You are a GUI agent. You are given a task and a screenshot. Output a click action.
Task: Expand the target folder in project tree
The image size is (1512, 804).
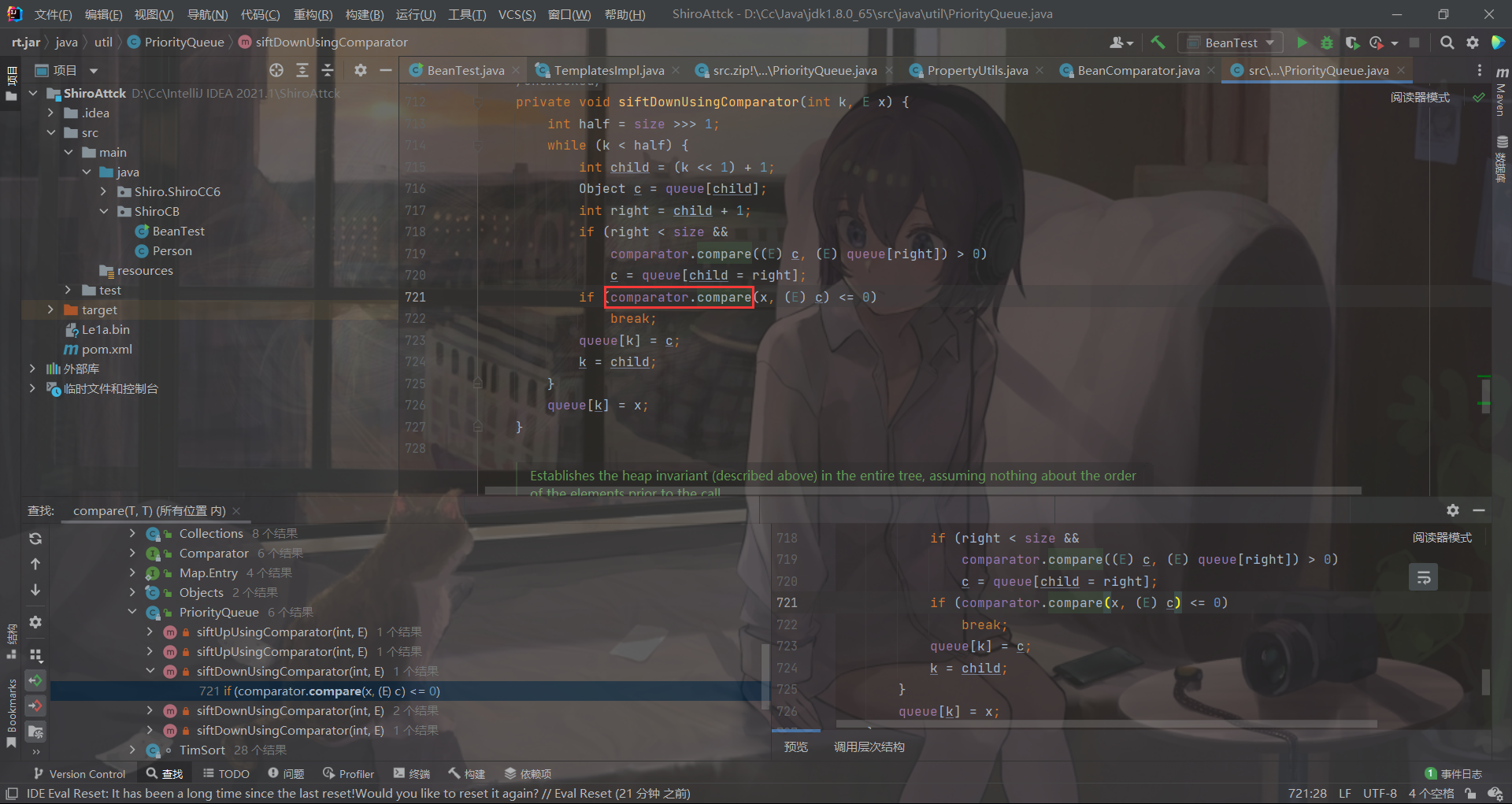50,309
